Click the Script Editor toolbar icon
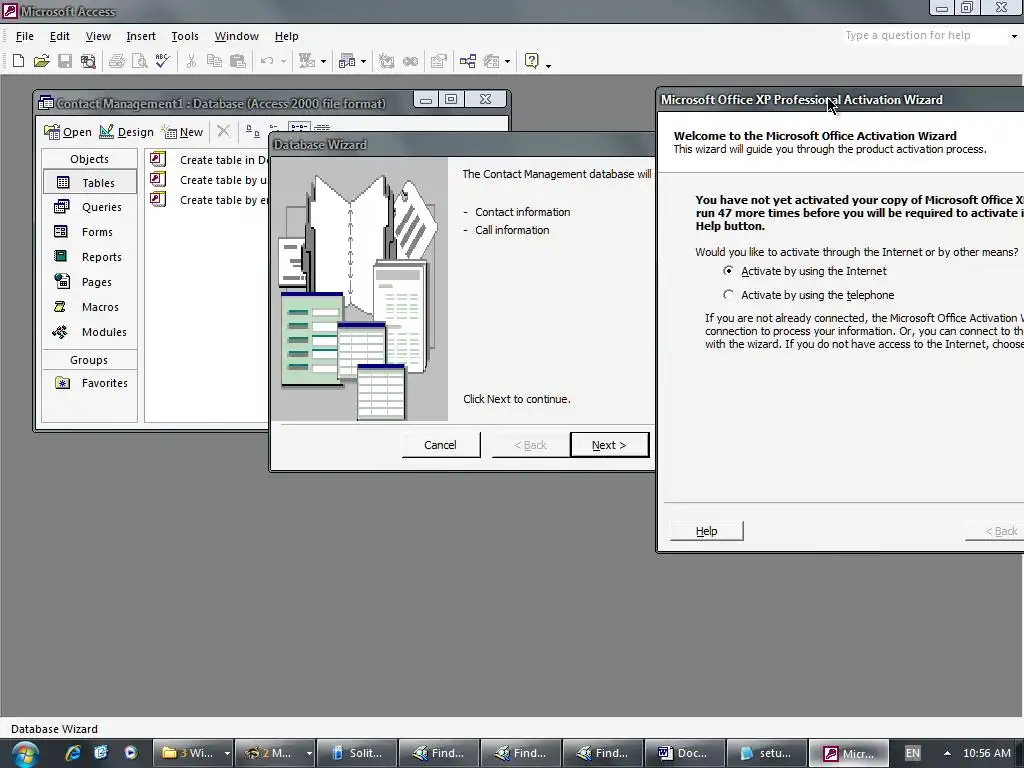 pos(410,61)
